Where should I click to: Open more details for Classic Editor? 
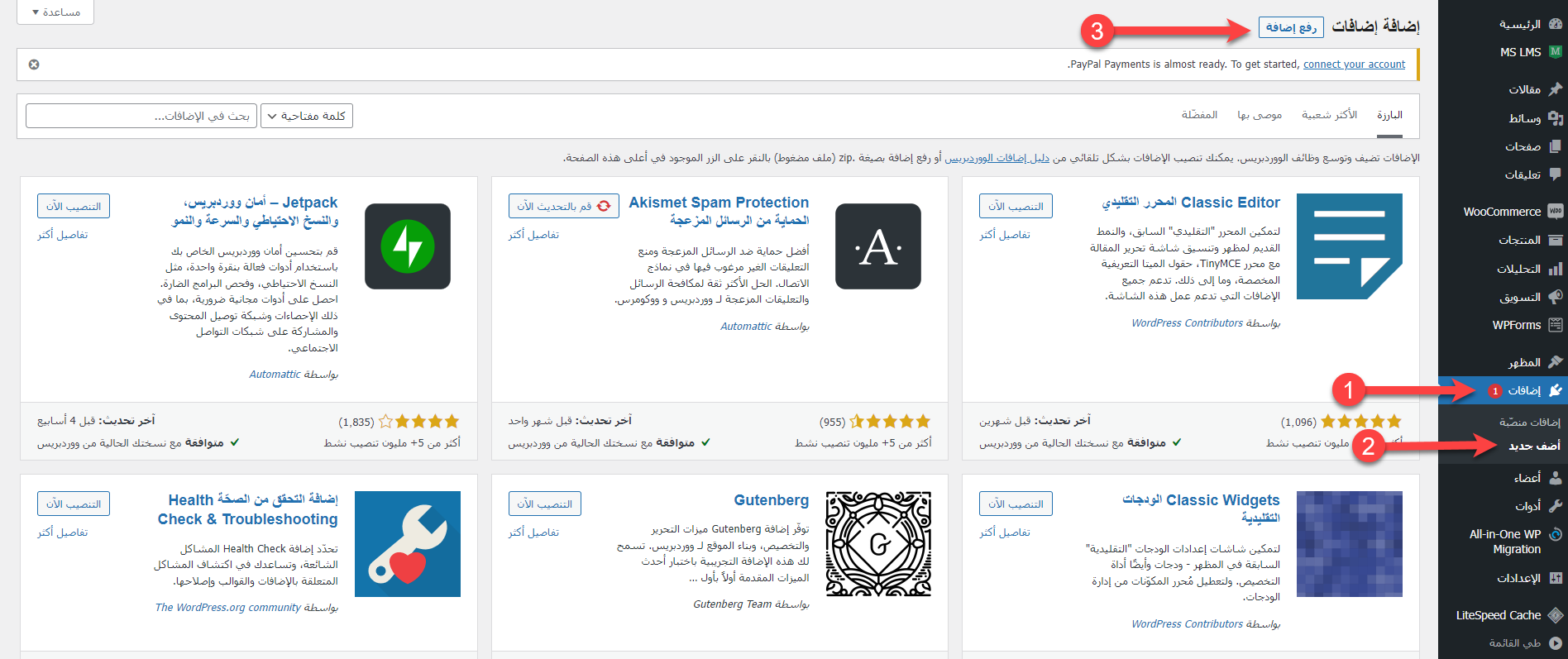pos(1005,235)
